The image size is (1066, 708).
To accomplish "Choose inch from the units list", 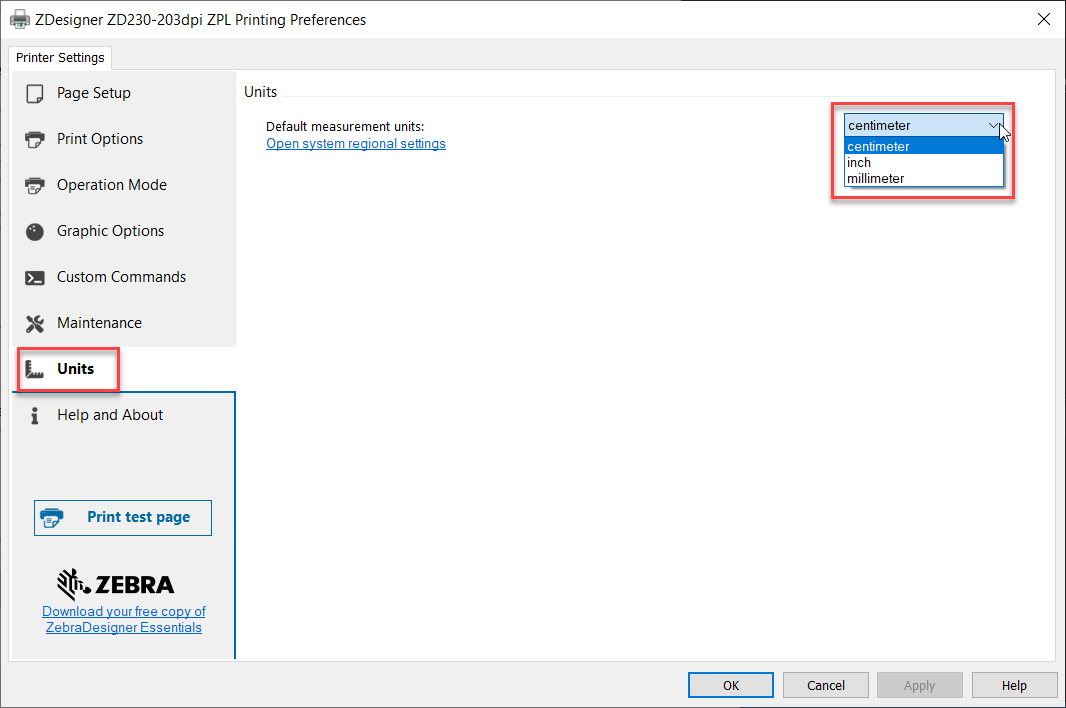I will [923, 163].
